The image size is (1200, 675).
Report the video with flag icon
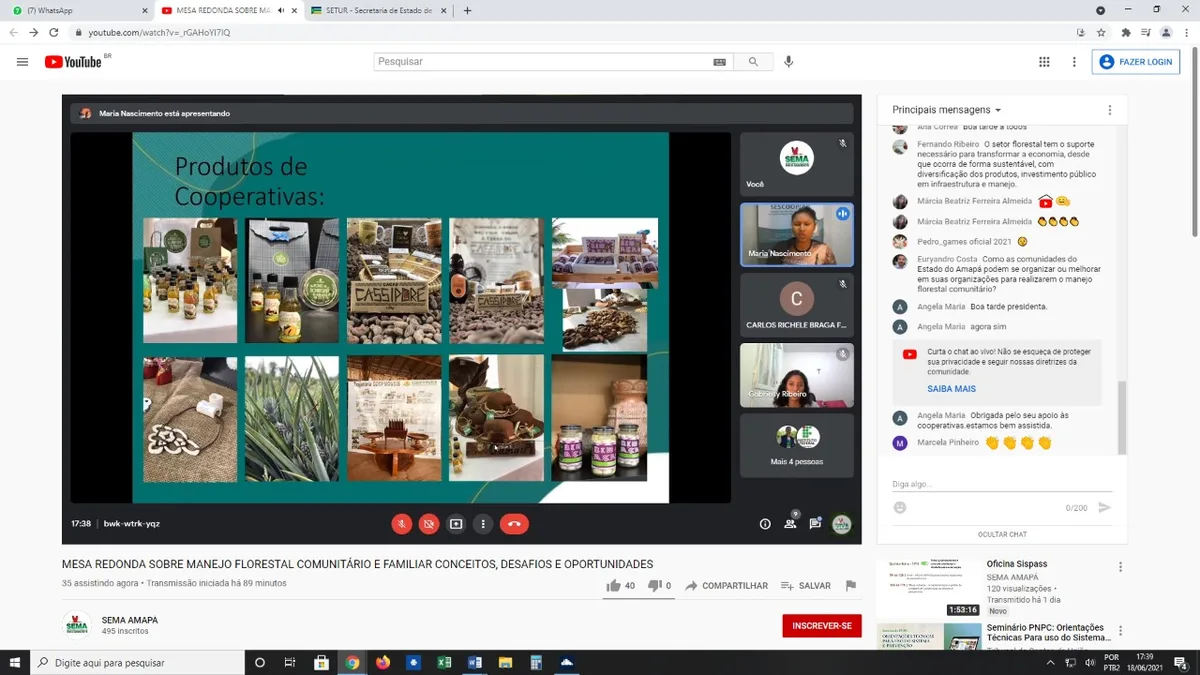(850, 586)
